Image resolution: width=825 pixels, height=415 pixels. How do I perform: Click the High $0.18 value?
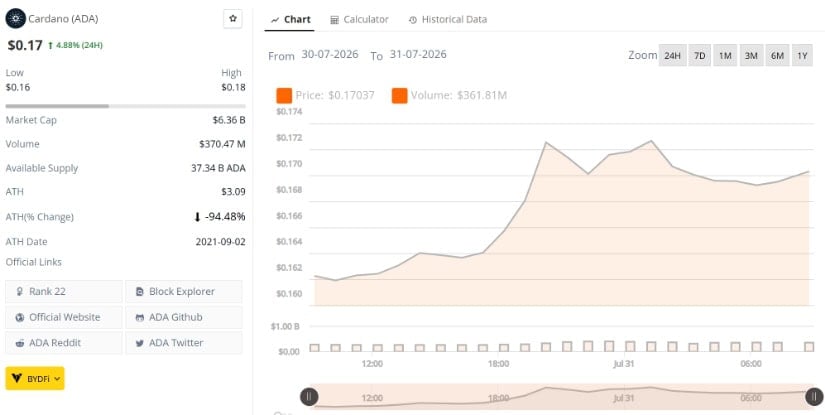234,87
